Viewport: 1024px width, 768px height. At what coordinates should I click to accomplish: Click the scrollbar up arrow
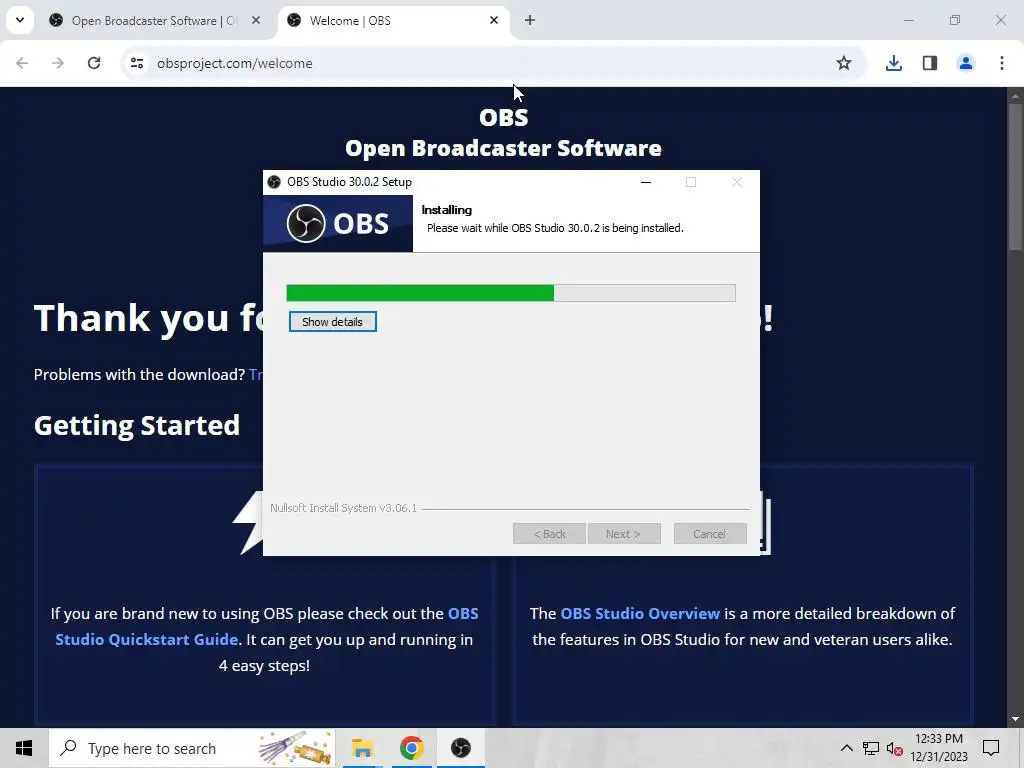pyautogui.click(x=1015, y=96)
